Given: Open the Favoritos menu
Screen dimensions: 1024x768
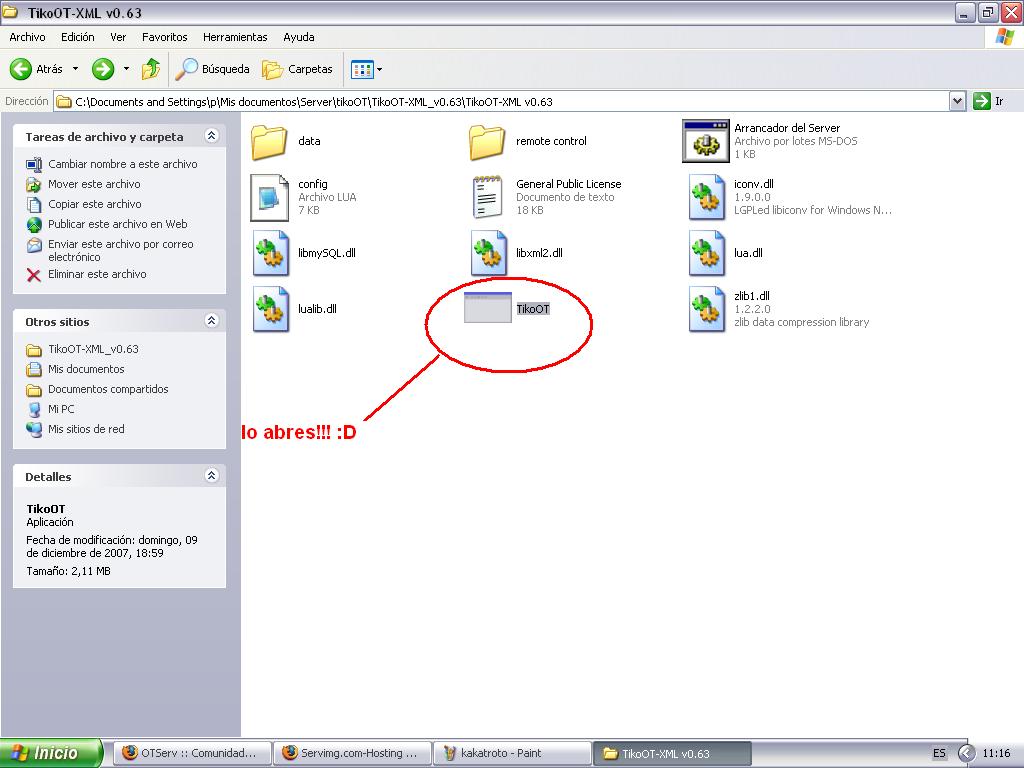Looking at the screenshot, I should [165, 37].
